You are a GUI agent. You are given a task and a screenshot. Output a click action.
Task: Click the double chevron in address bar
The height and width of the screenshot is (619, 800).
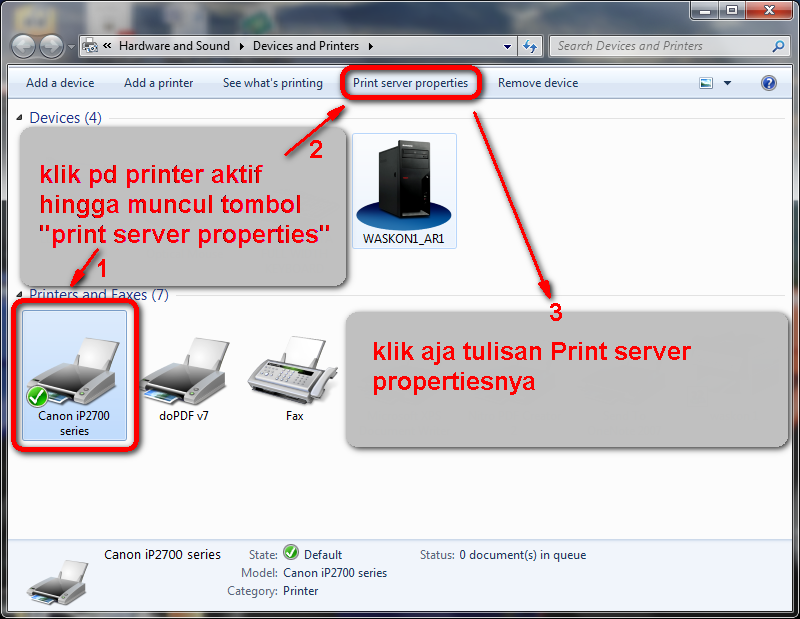[107, 46]
